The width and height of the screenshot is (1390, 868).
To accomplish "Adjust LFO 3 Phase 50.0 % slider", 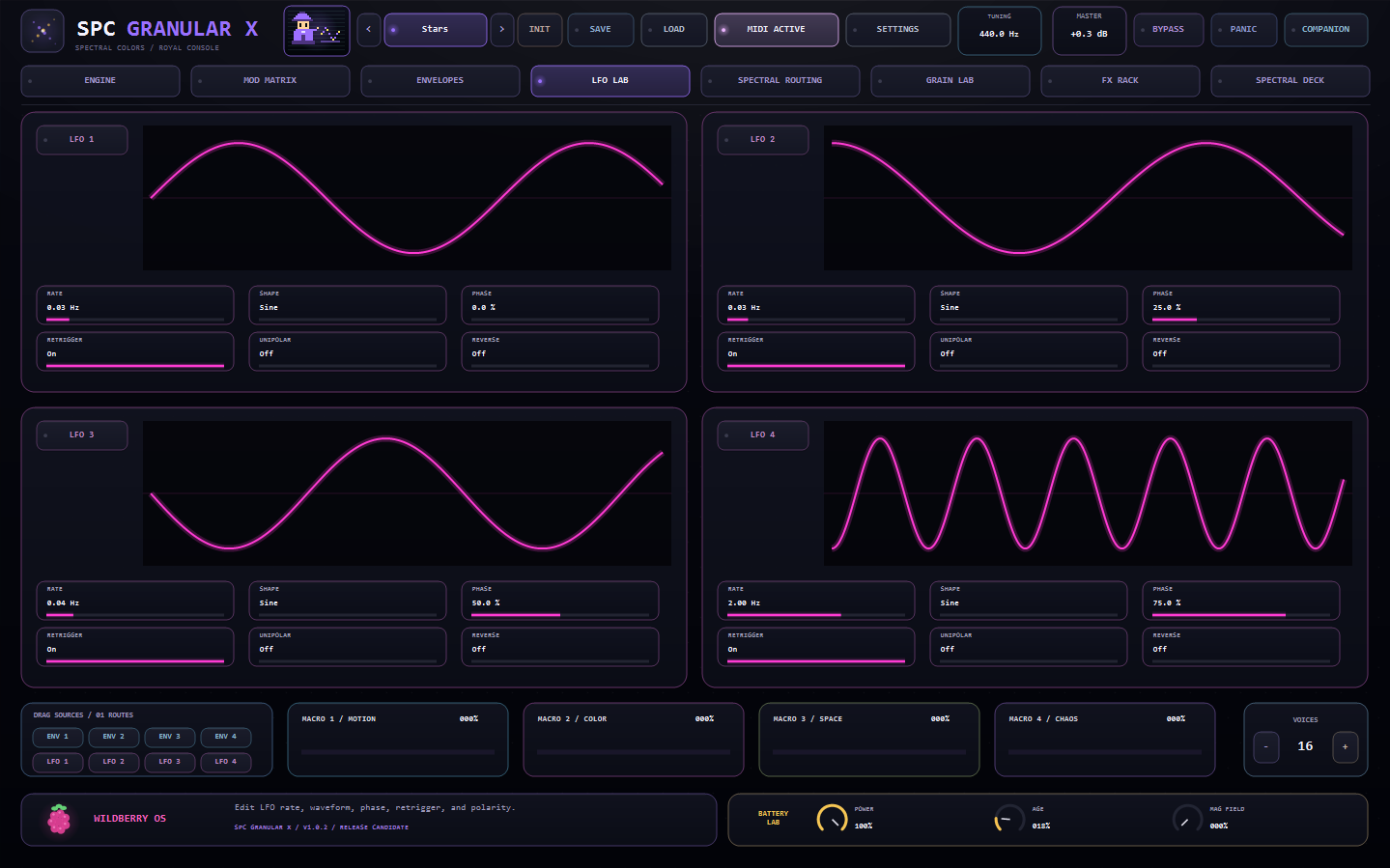I will pyautogui.click(x=560, y=601).
